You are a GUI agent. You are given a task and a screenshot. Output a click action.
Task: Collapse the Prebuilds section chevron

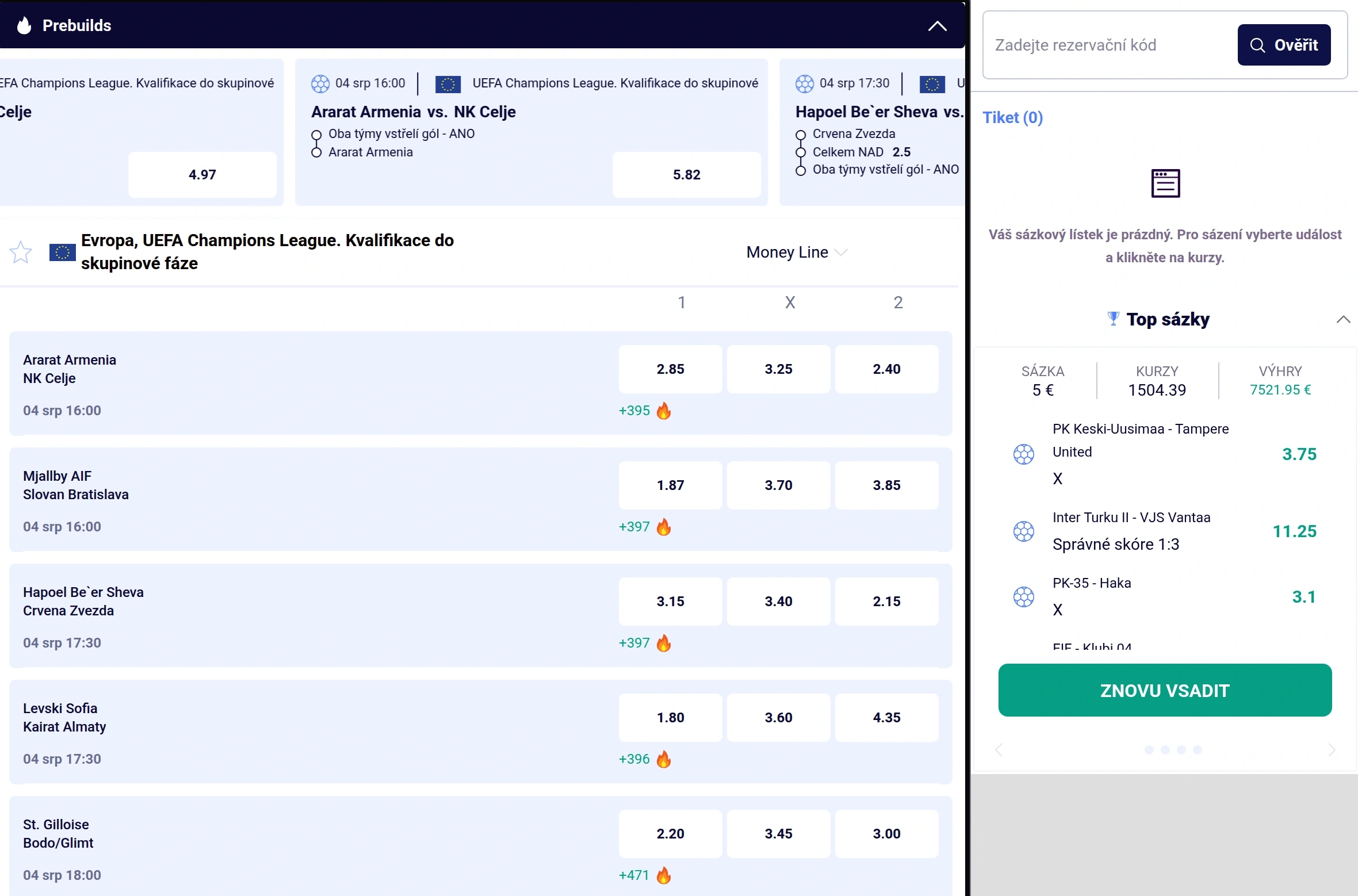coord(937,26)
